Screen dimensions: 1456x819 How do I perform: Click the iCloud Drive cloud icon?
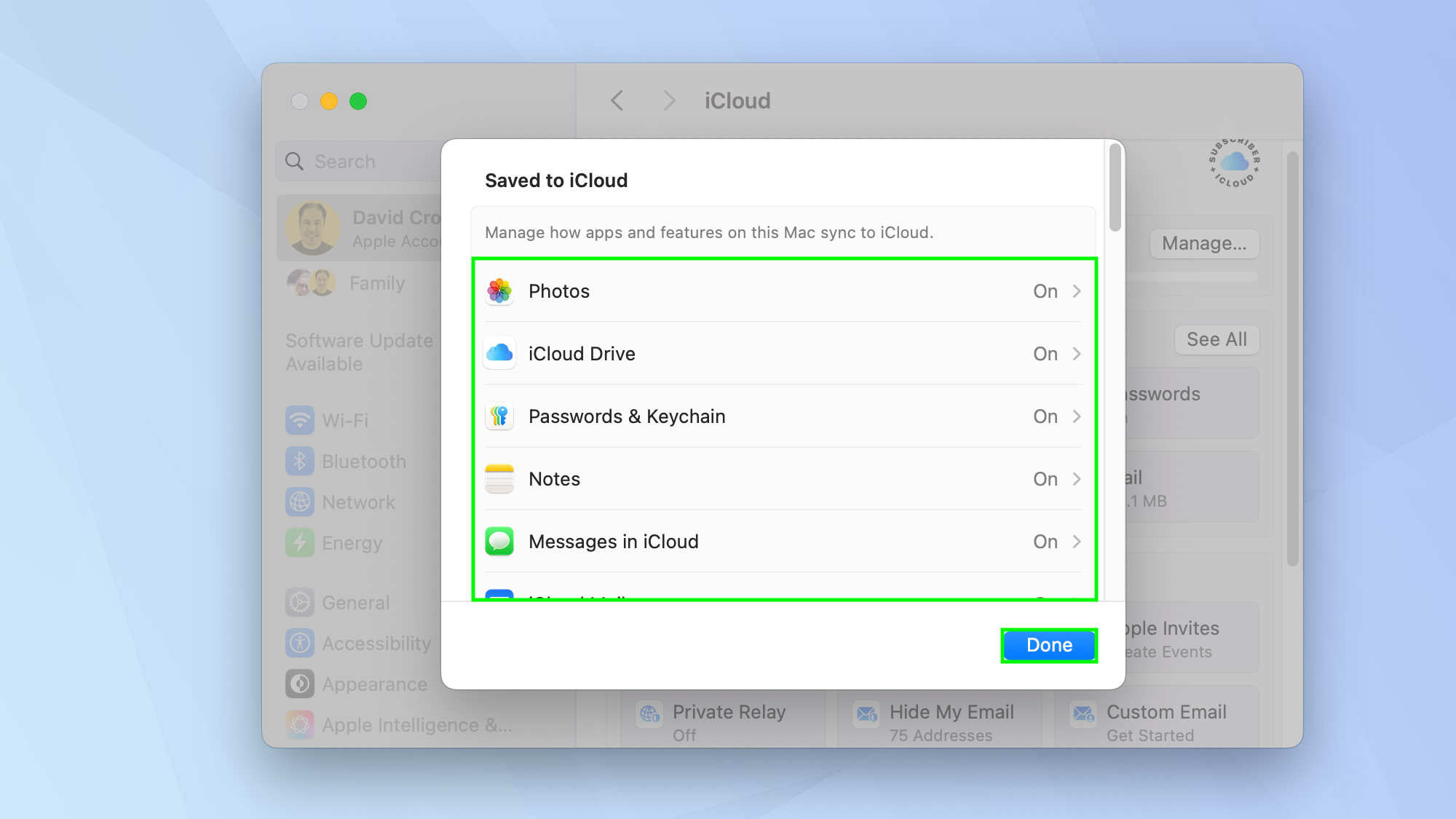[499, 353]
